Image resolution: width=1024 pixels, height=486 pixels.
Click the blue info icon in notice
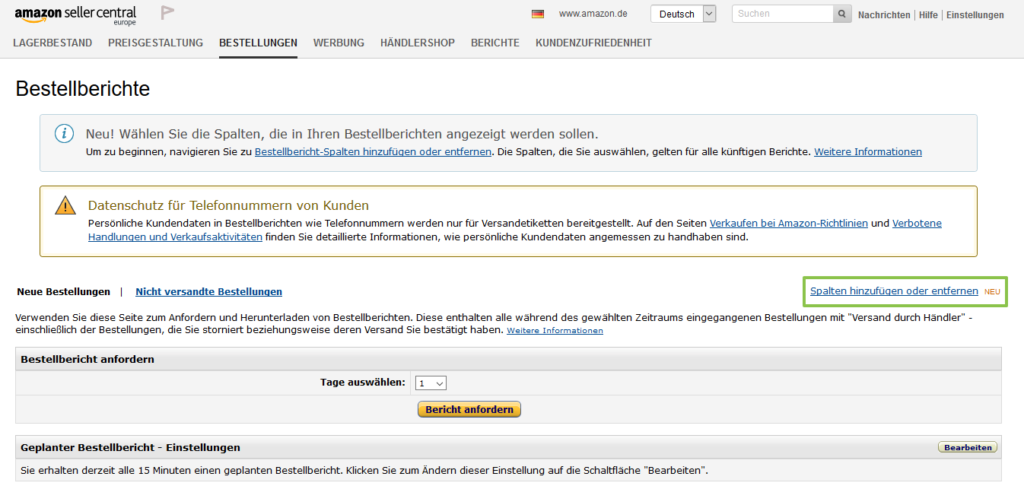click(x=64, y=134)
